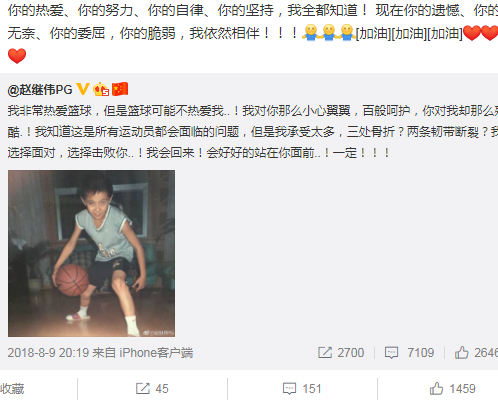Open the childhood basketball photo thumbnail
Image resolution: width=498 pixels, height=401 pixels.
pyautogui.click(x=91, y=253)
